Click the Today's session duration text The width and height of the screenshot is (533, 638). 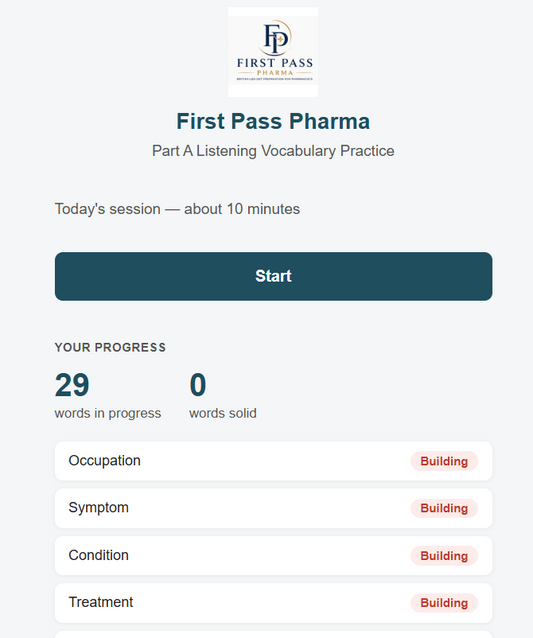pyautogui.click(x=177, y=209)
